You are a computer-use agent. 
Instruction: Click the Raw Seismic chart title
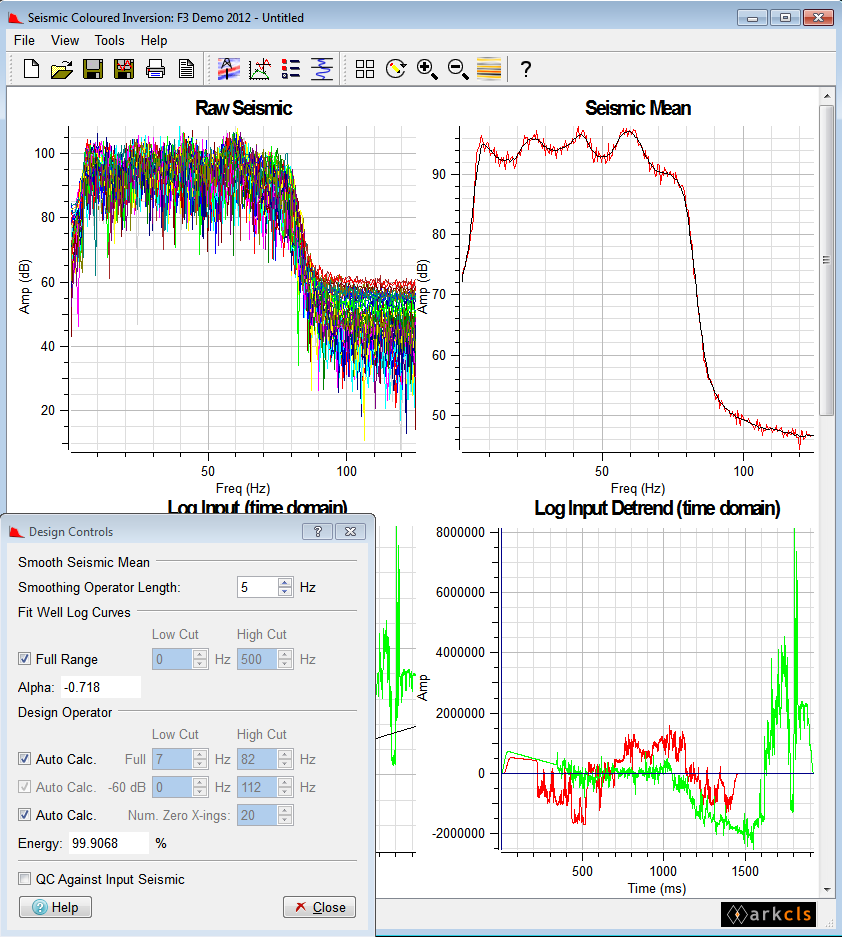coord(243,108)
